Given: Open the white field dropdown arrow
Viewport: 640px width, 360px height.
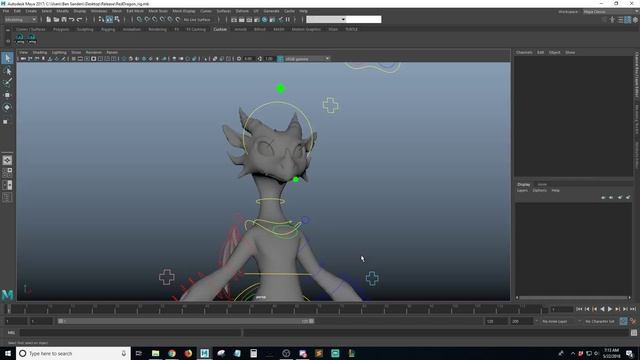Looking at the screenshot, I should 343,20.
